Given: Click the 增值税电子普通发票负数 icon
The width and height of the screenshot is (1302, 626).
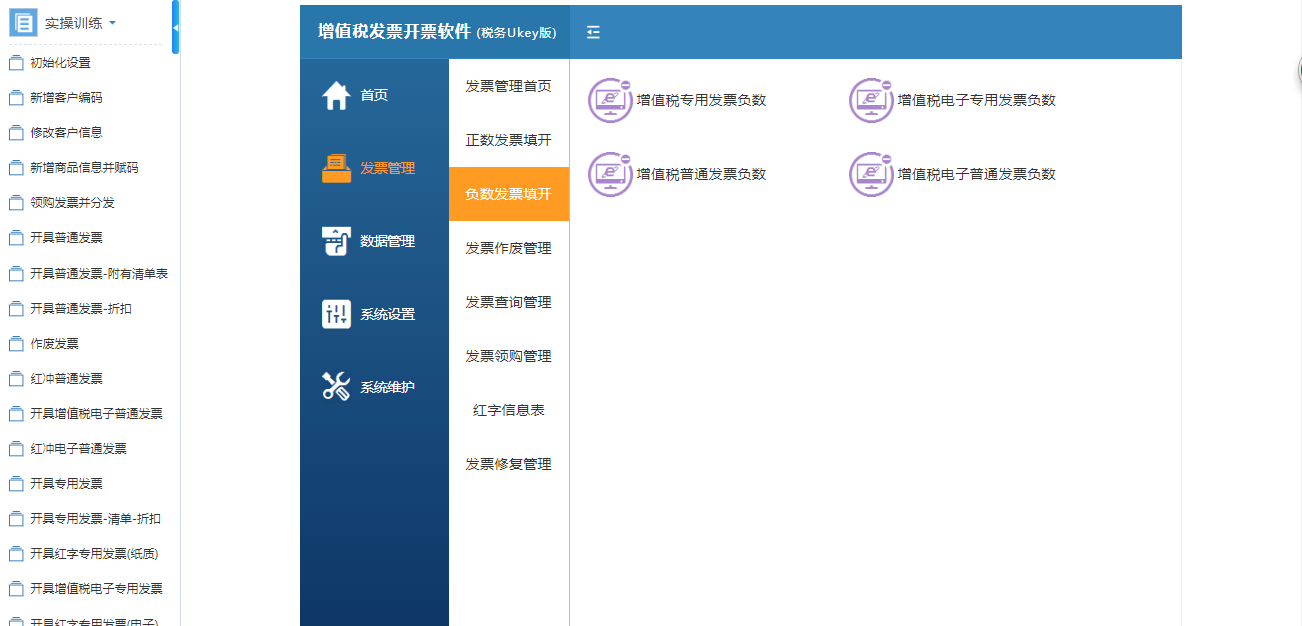Looking at the screenshot, I should [871, 174].
